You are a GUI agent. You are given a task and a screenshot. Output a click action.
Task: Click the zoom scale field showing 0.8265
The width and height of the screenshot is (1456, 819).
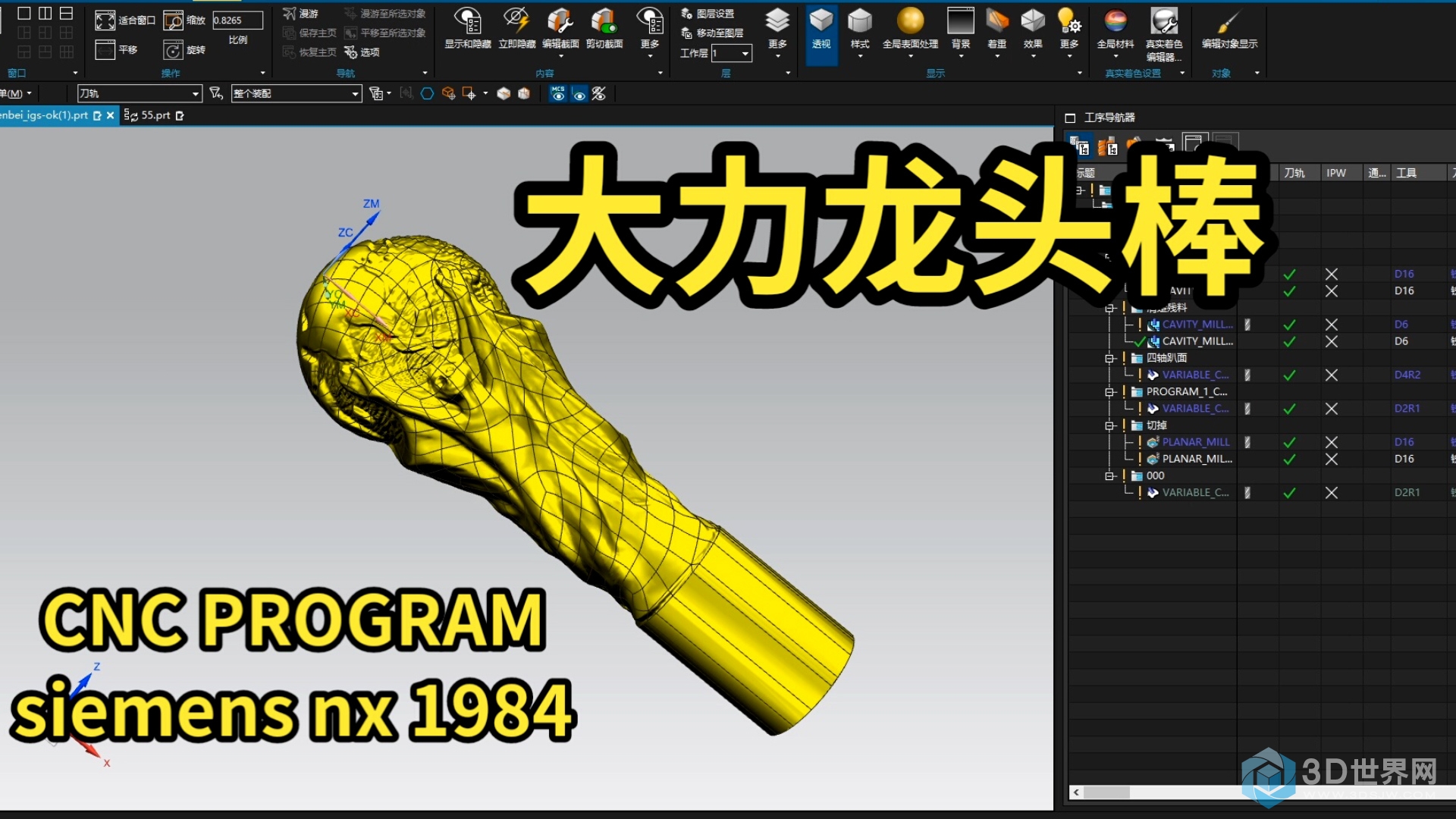(x=237, y=20)
